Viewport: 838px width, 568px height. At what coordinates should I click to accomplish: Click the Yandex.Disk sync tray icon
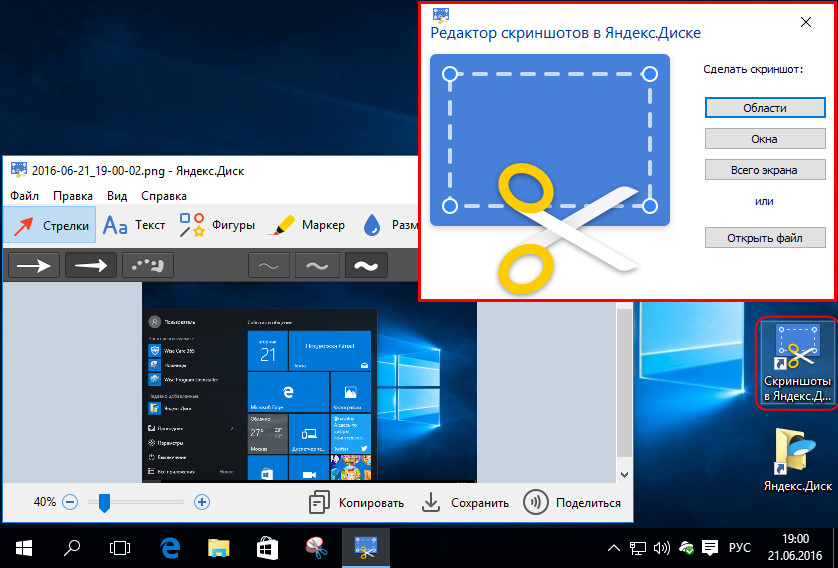pos(686,548)
